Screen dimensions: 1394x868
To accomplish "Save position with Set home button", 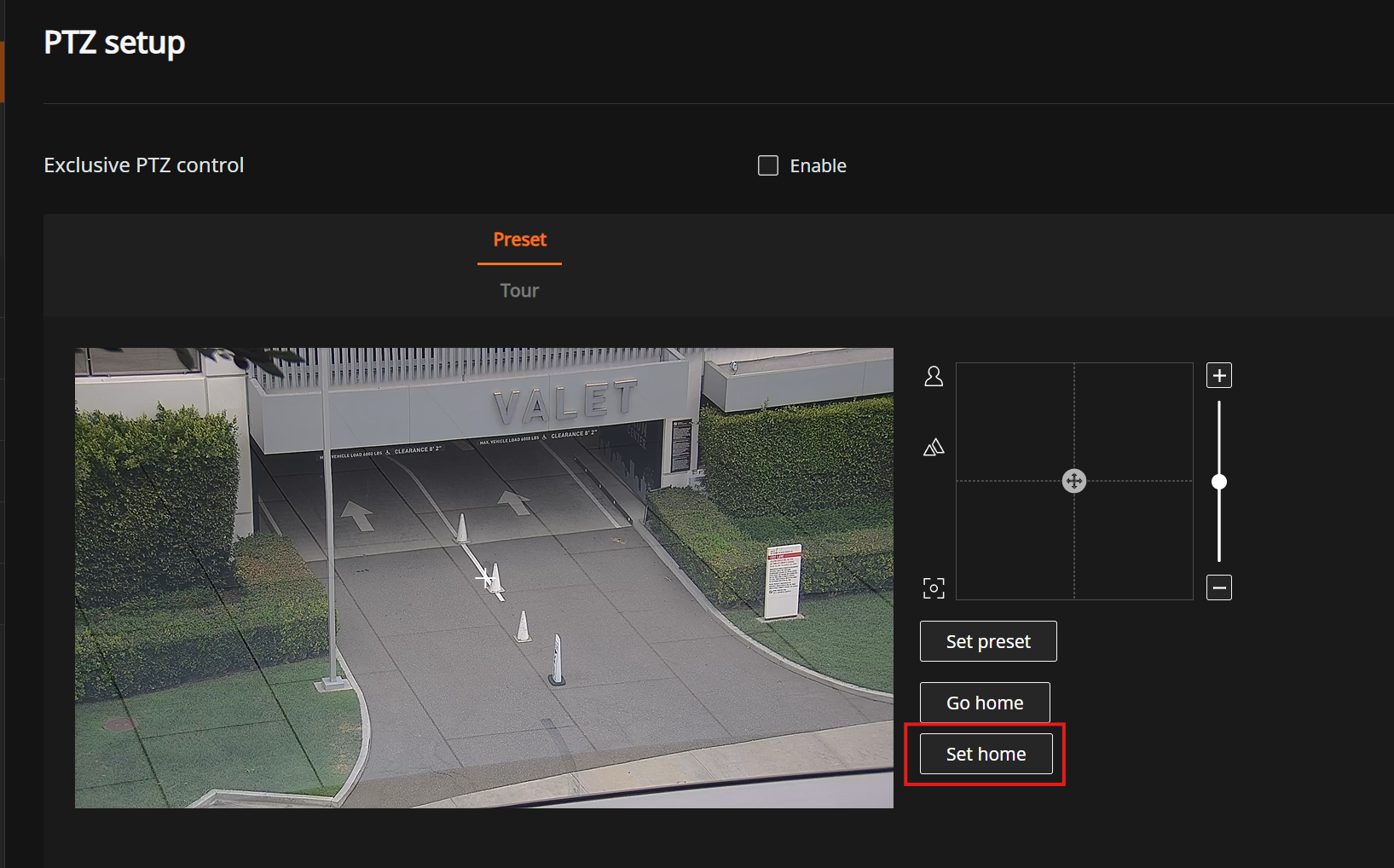I will (x=986, y=754).
